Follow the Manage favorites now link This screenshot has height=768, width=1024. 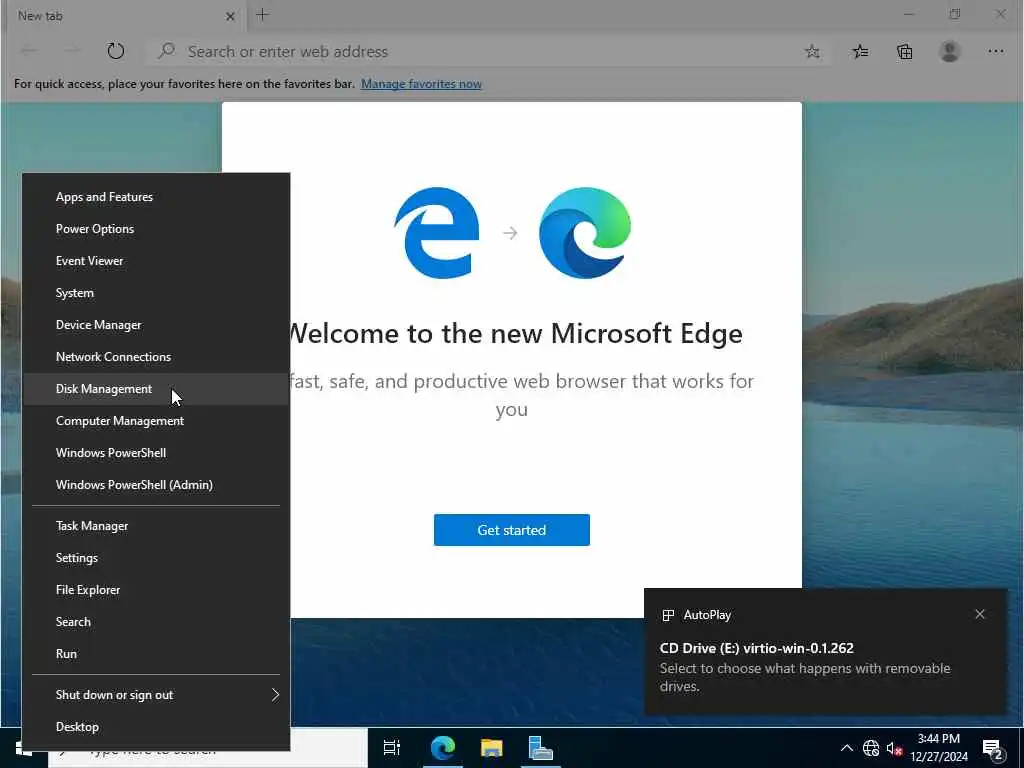(x=421, y=84)
